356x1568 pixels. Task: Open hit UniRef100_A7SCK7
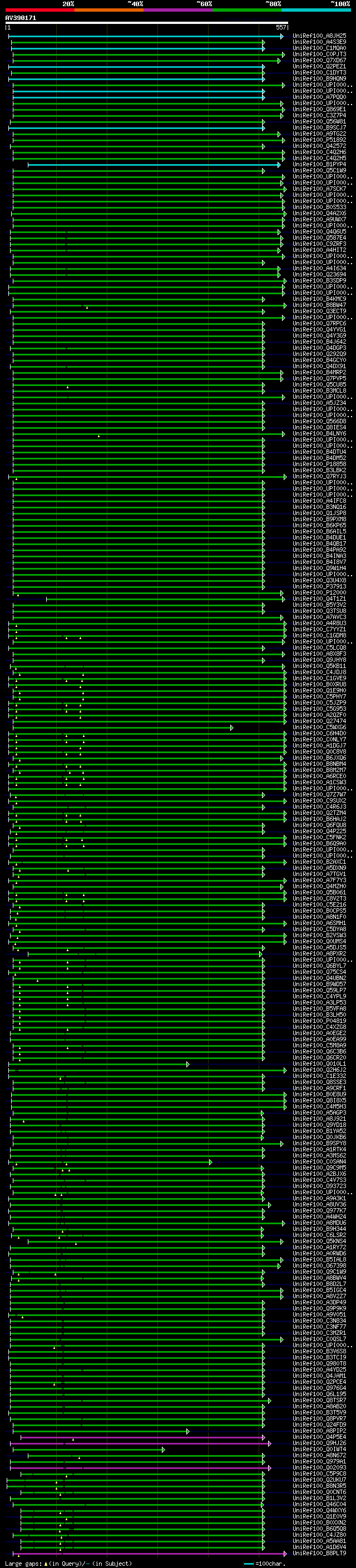319,189
